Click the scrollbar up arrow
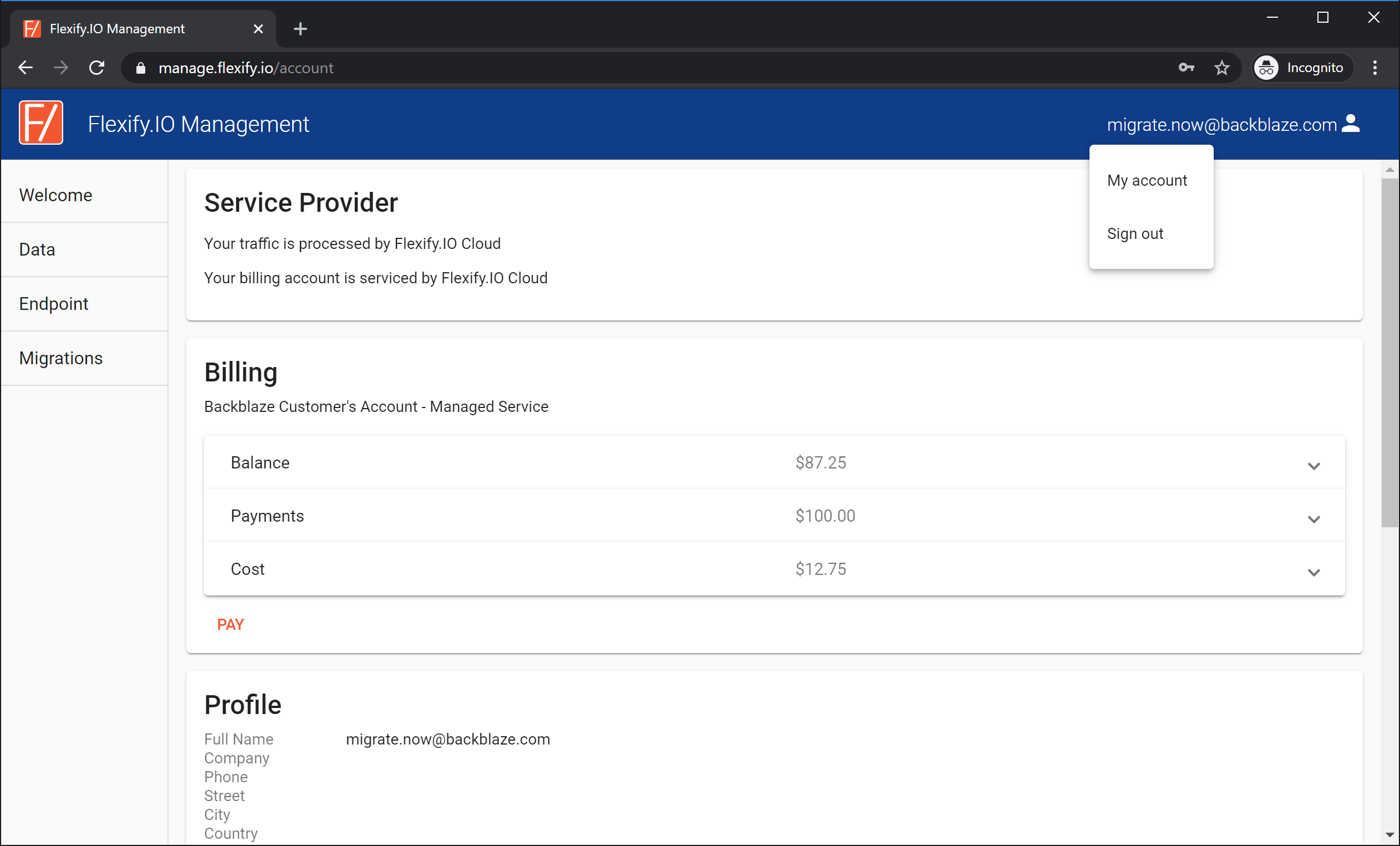The width and height of the screenshot is (1400, 846). point(1389,170)
